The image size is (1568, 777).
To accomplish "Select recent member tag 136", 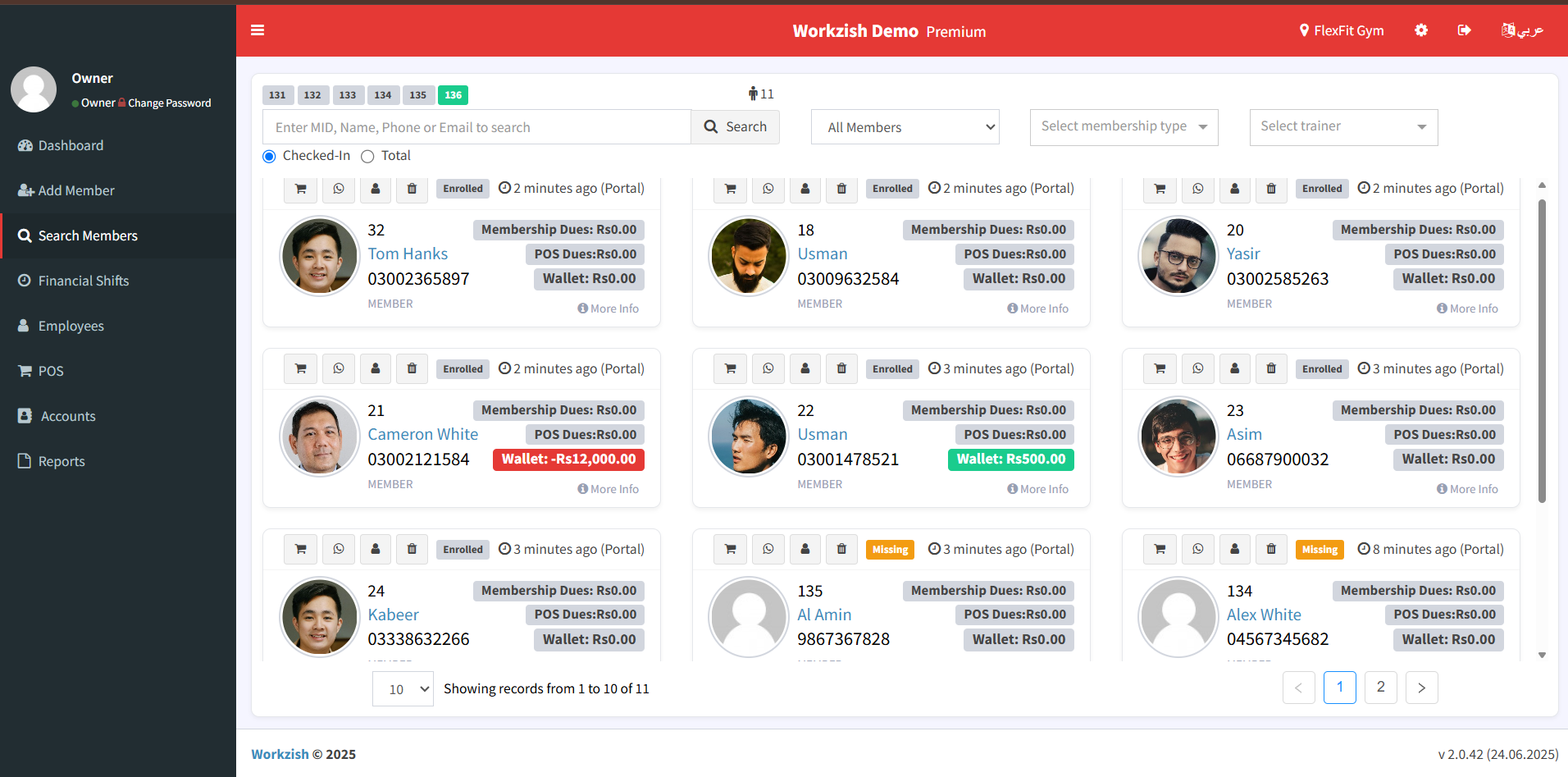I will (x=454, y=95).
